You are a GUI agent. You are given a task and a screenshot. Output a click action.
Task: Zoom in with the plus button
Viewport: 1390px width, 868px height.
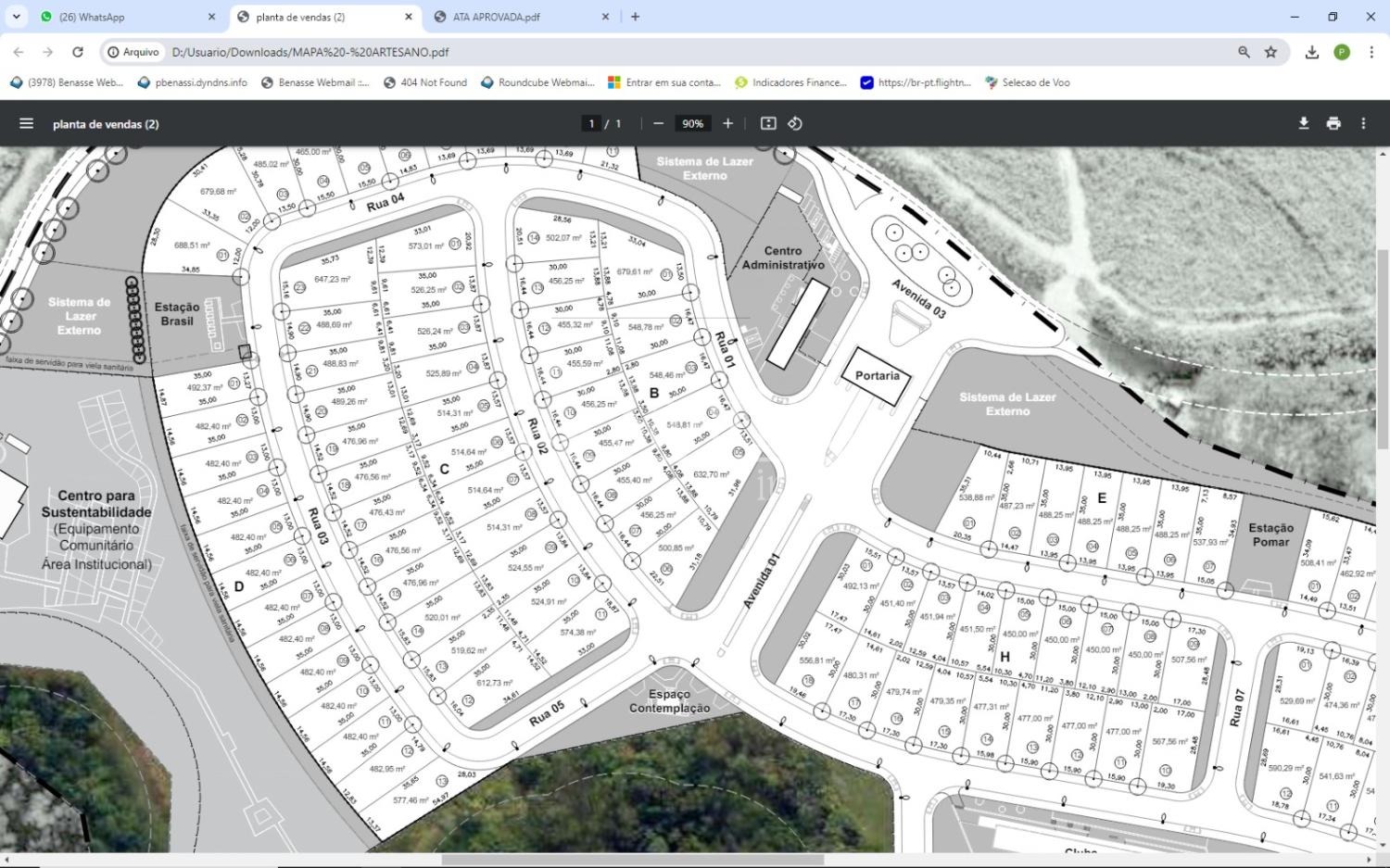click(728, 123)
